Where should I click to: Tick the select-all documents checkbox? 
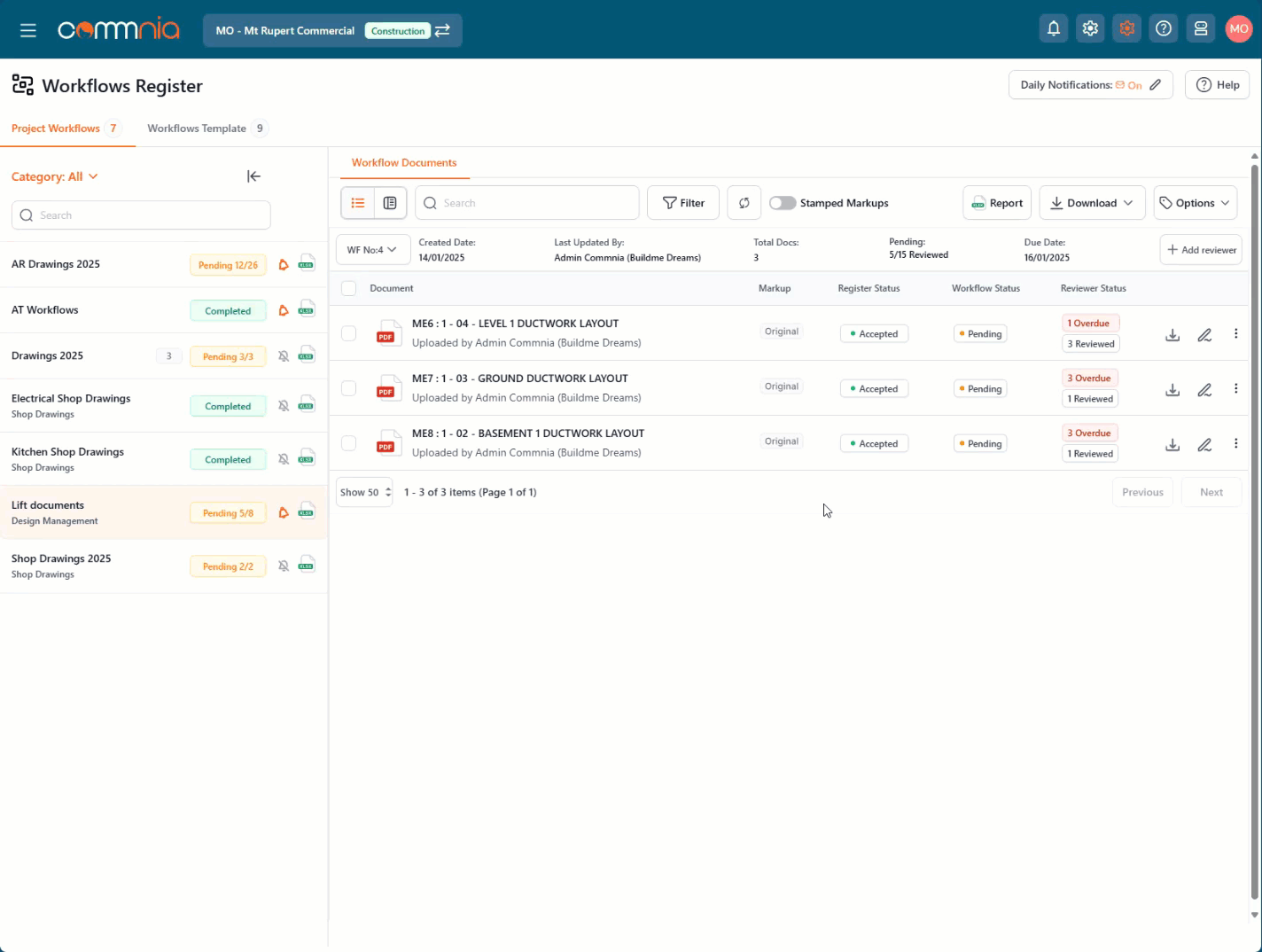349,288
